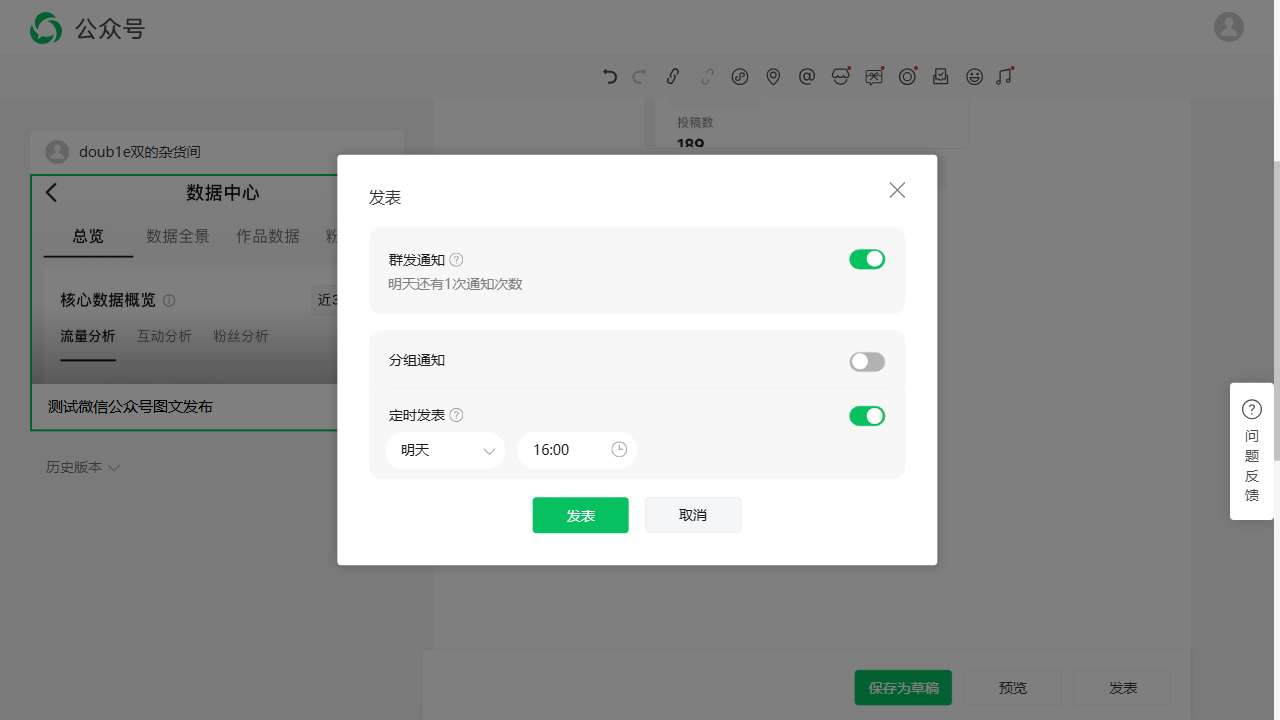Disable the 定时发表 toggle

coord(867,416)
